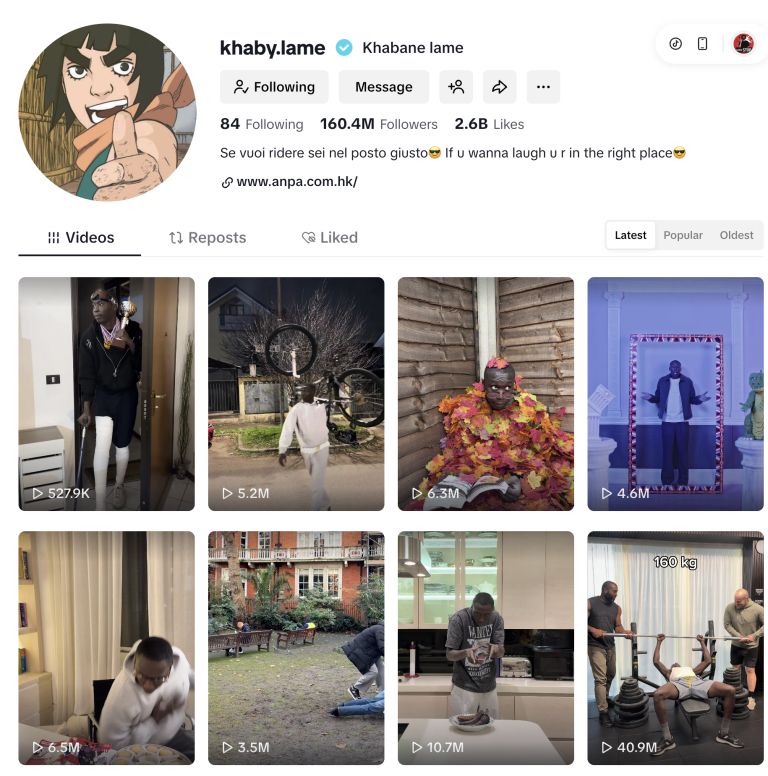The width and height of the screenshot is (768, 776).
Task: Select the Latest sort option
Action: (630, 235)
